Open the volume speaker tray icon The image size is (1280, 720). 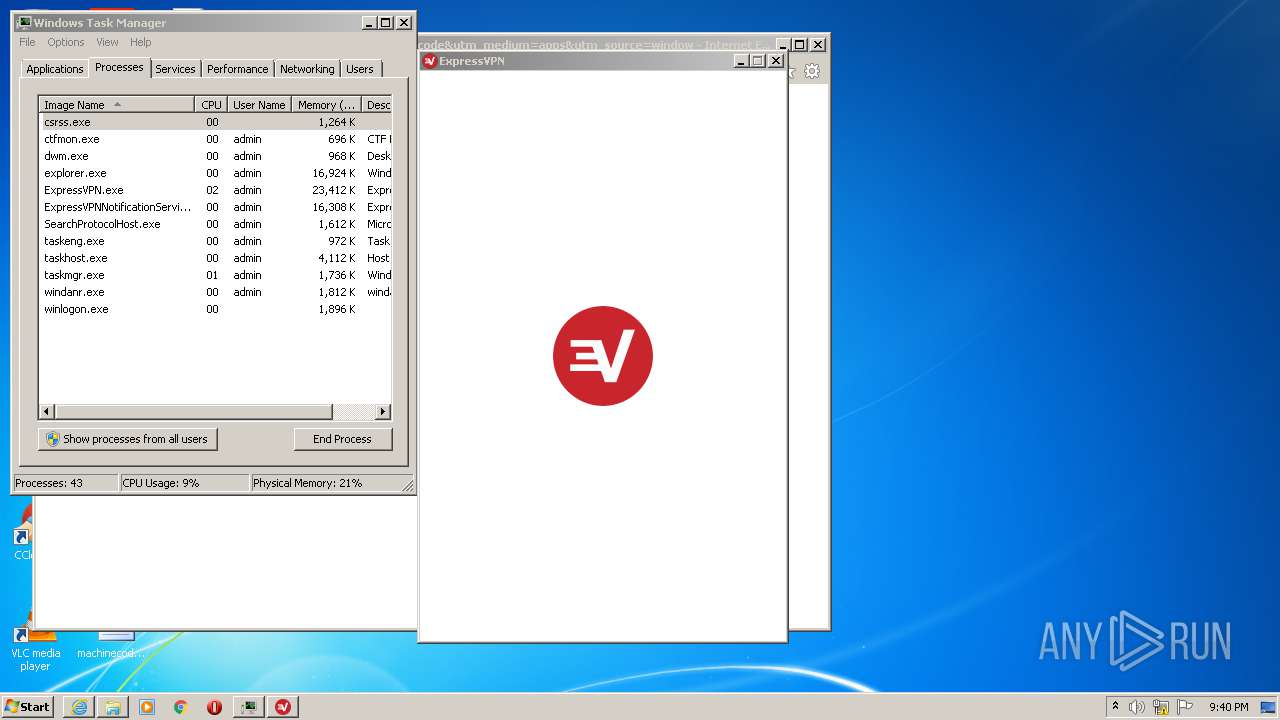pyautogui.click(x=1137, y=707)
